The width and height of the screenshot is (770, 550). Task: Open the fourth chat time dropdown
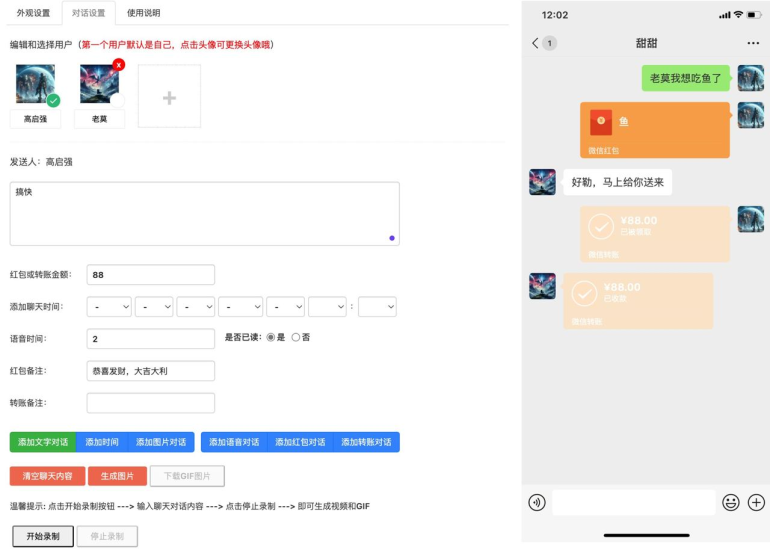tap(241, 307)
